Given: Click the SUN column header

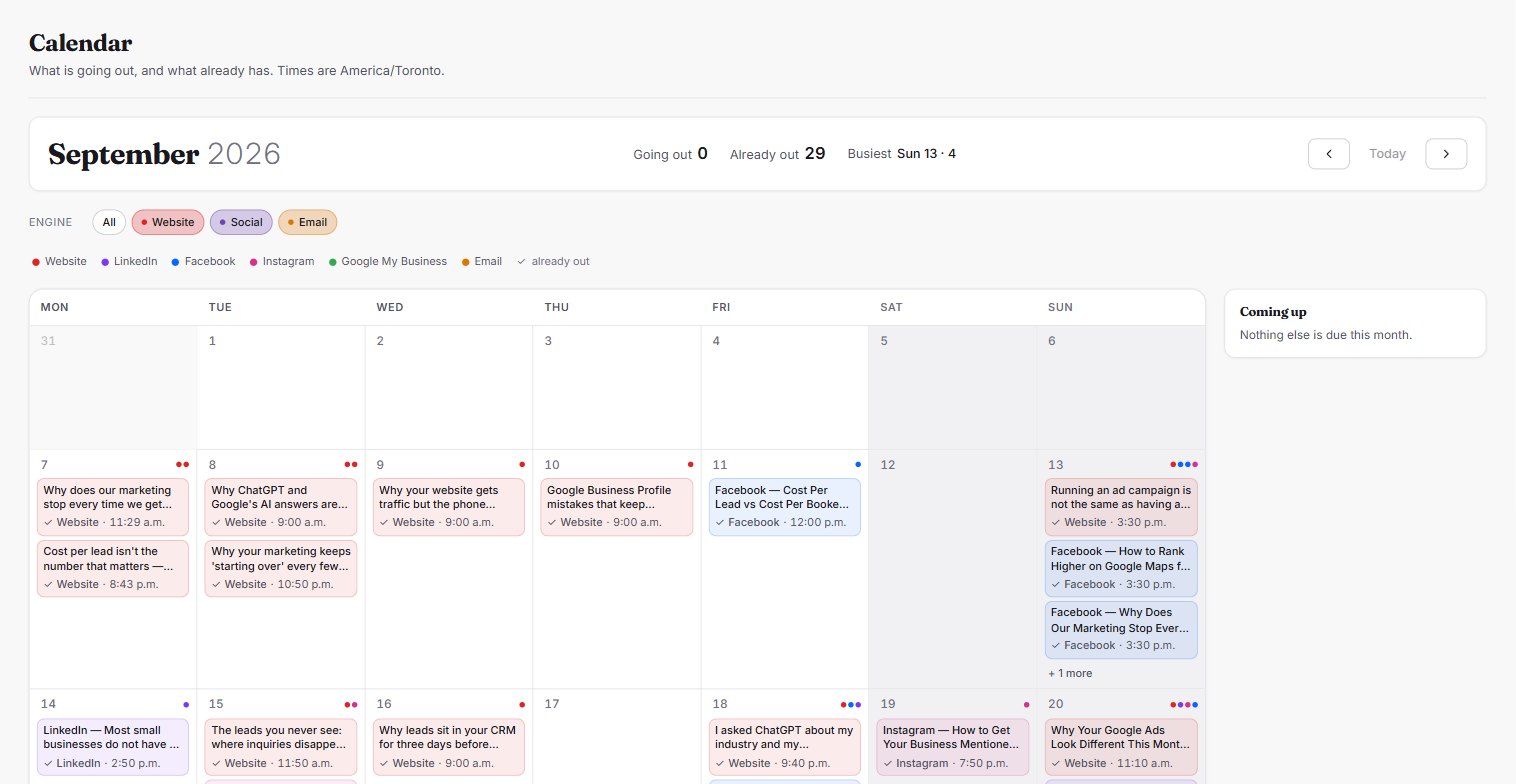Looking at the screenshot, I should point(1060,307).
